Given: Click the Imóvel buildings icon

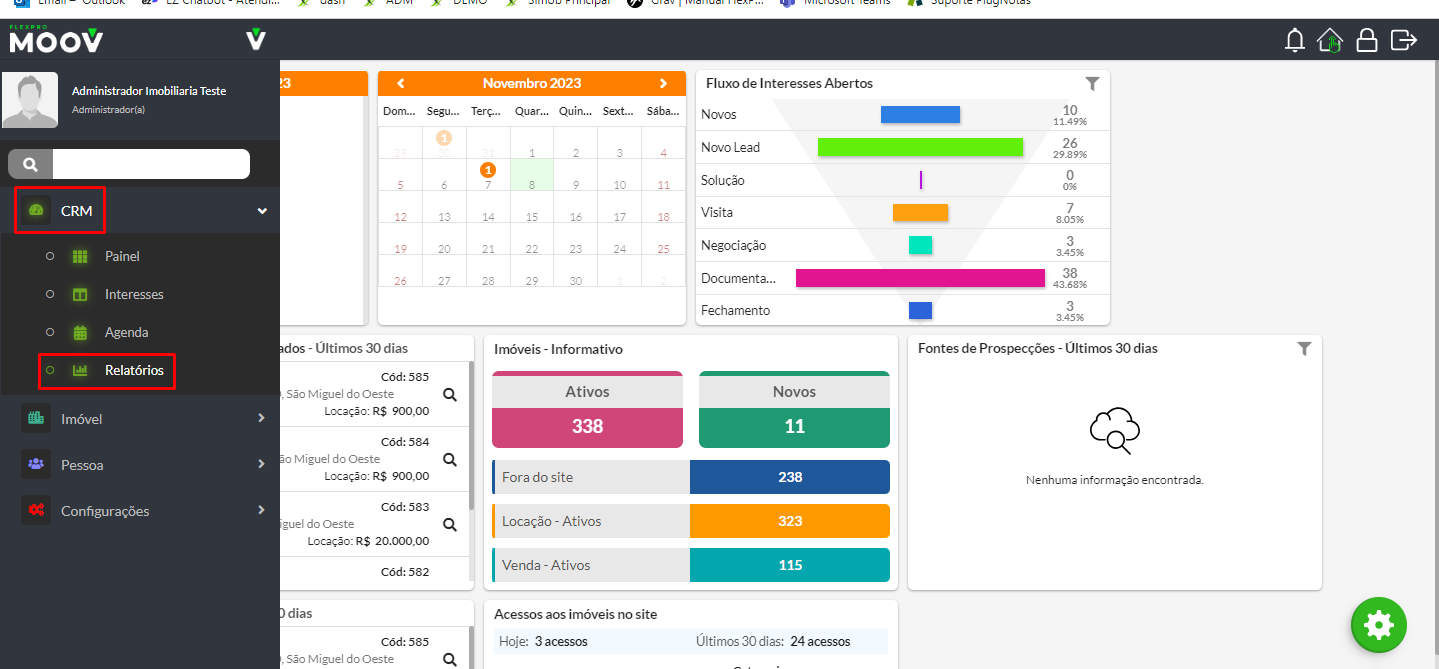Looking at the screenshot, I should 36,418.
